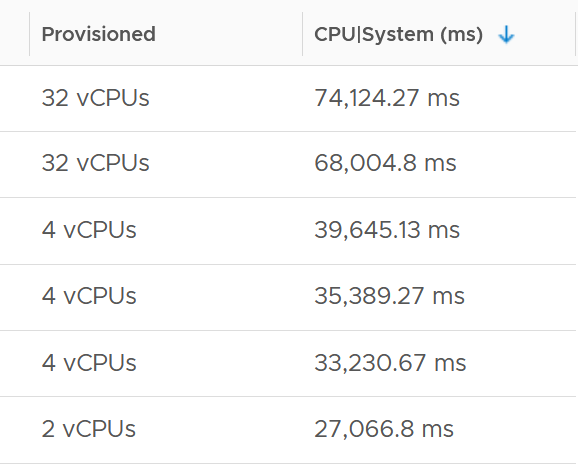Screen dimensions: 578x468
Task: Click divider between Provisioned and CPU|System headers
Action: pyautogui.click(x=303, y=34)
